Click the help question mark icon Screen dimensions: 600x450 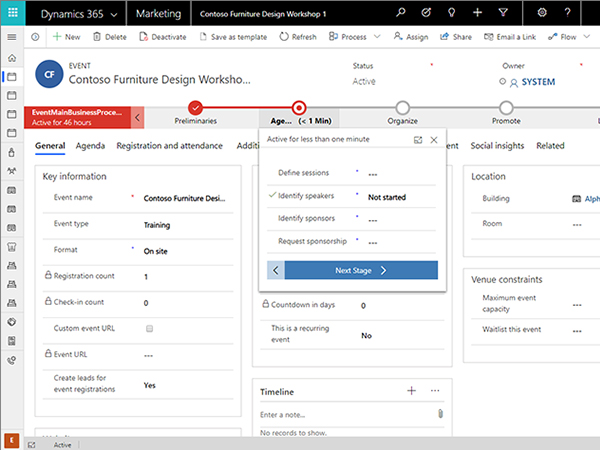pyautogui.click(x=567, y=13)
